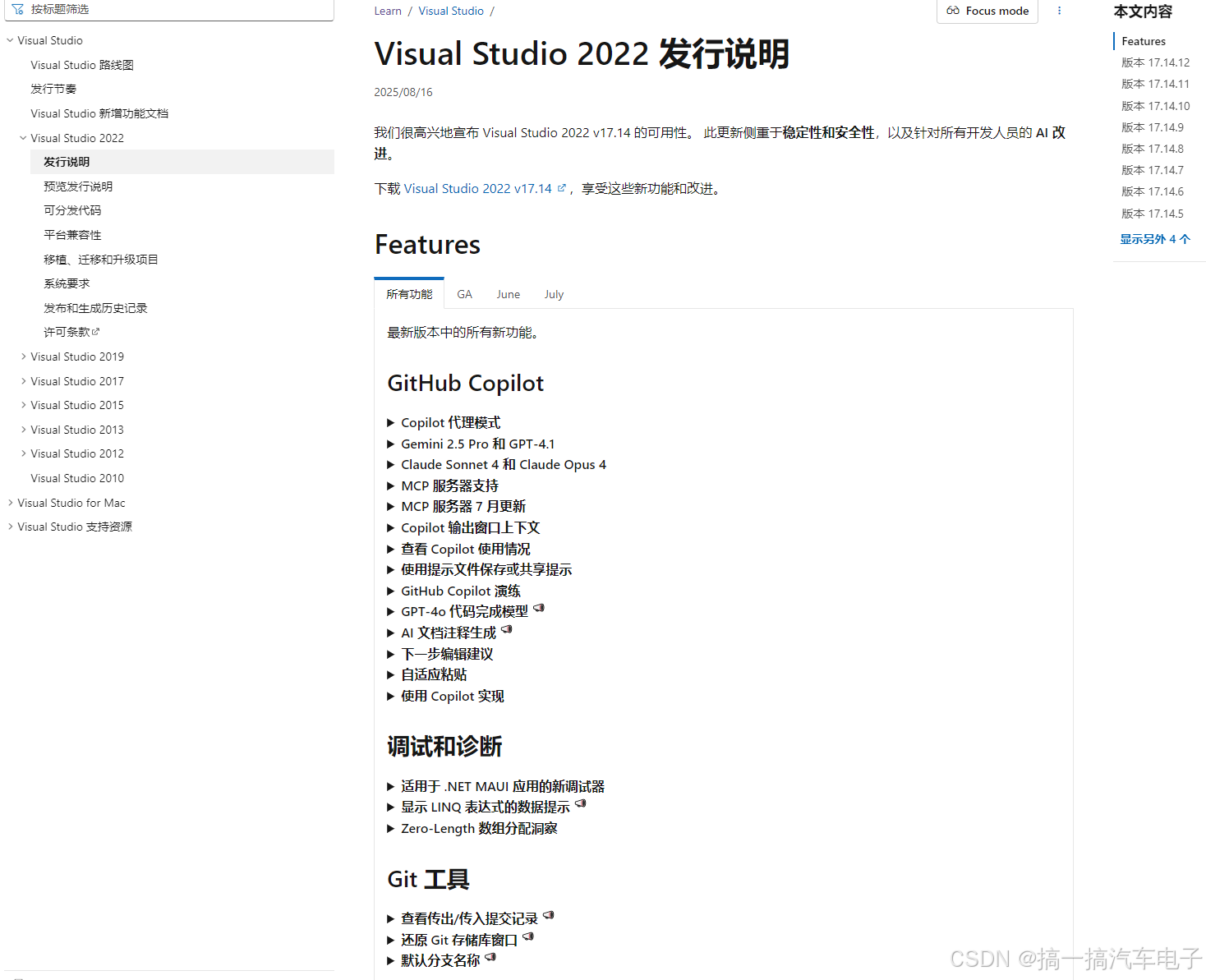Jump to 版本 17.14.9 in contents
This screenshot has height=980, width=1206.
click(1153, 127)
